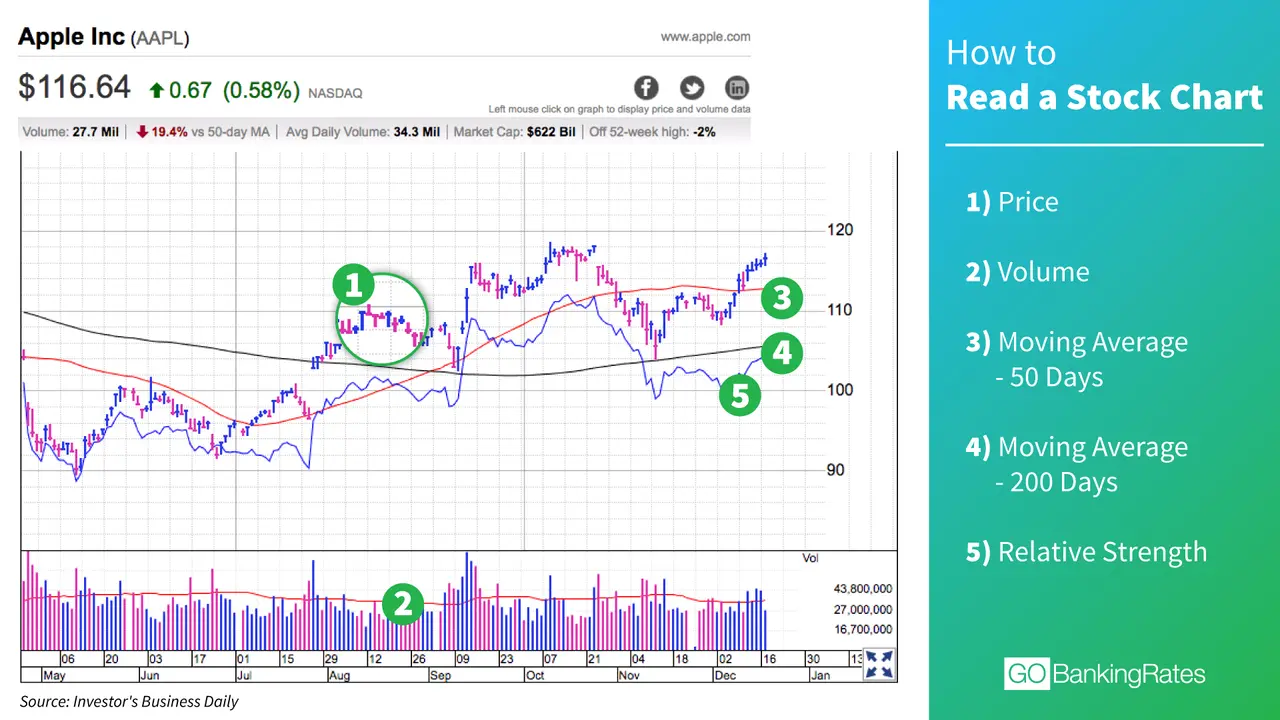Click the 07 date tick in October
The width and height of the screenshot is (1280, 720).
pyautogui.click(x=550, y=660)
